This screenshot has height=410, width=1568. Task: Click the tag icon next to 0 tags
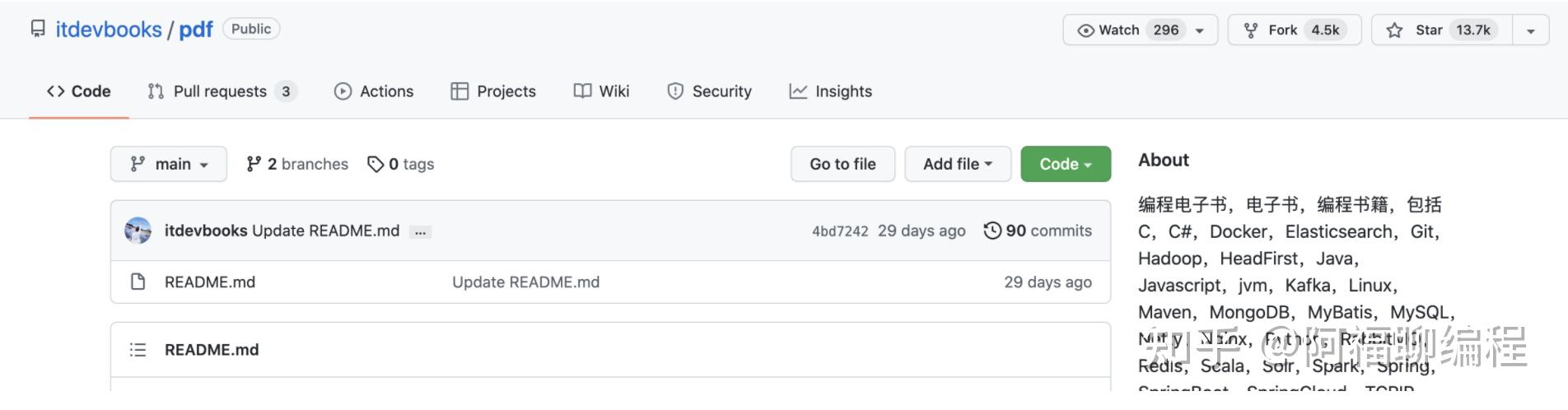(x=376, y=164)
